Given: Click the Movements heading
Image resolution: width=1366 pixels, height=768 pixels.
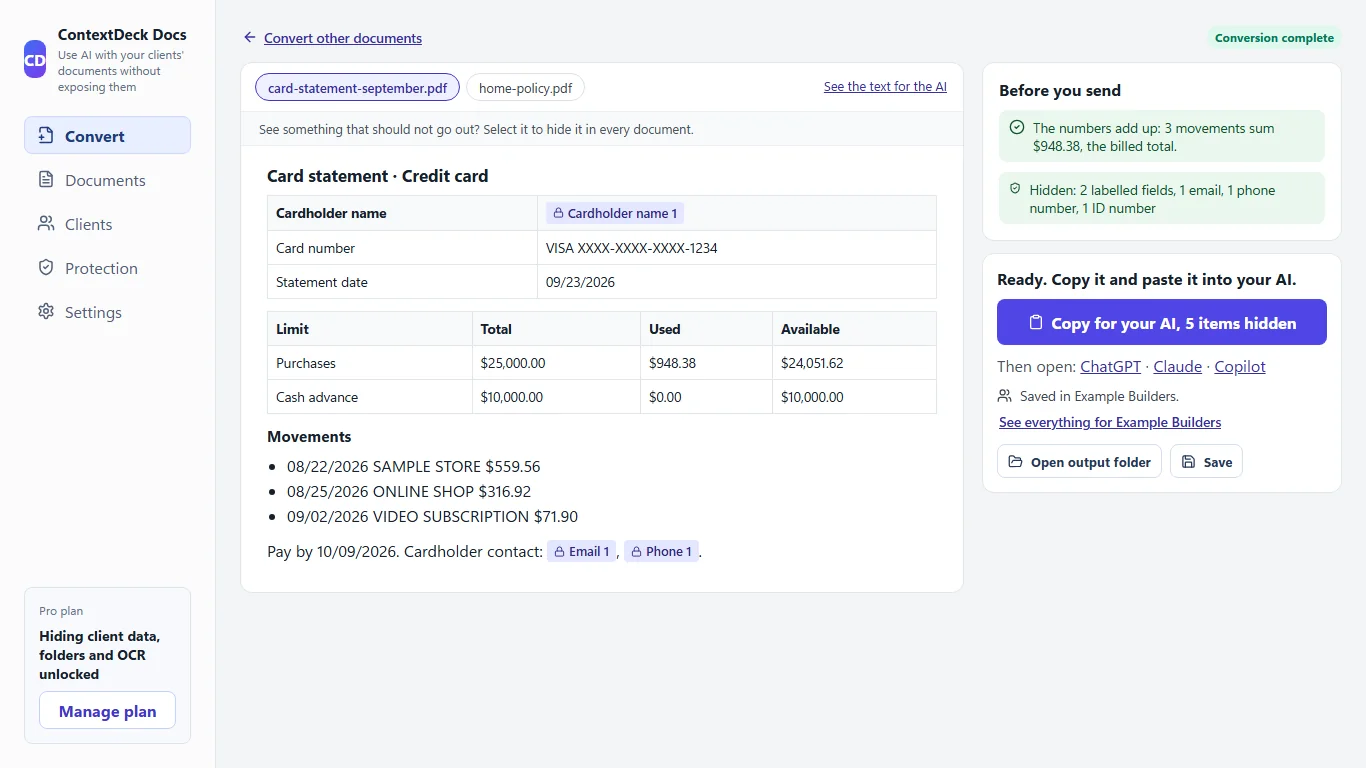Looking at the screenshot, I should pos(309,437).
